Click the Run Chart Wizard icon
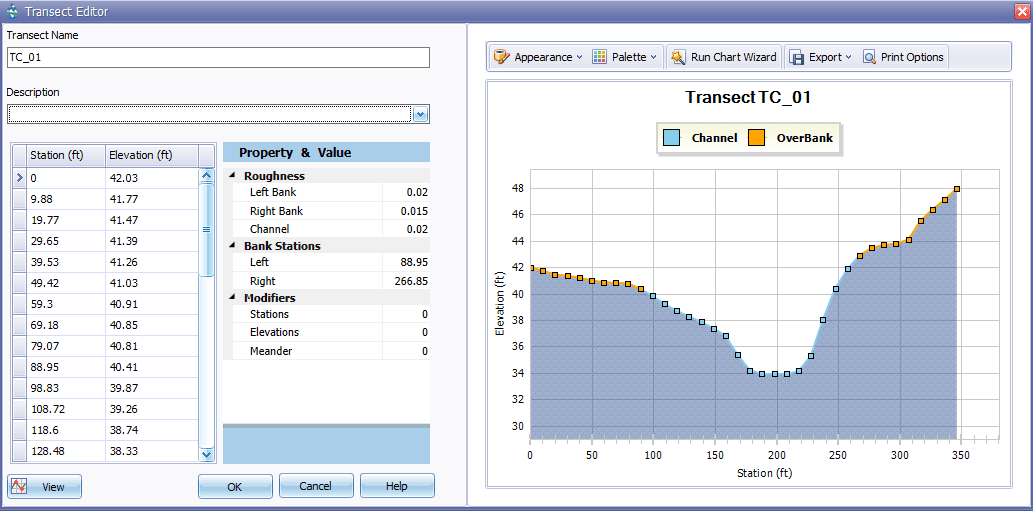 click(x=678, y=57)
